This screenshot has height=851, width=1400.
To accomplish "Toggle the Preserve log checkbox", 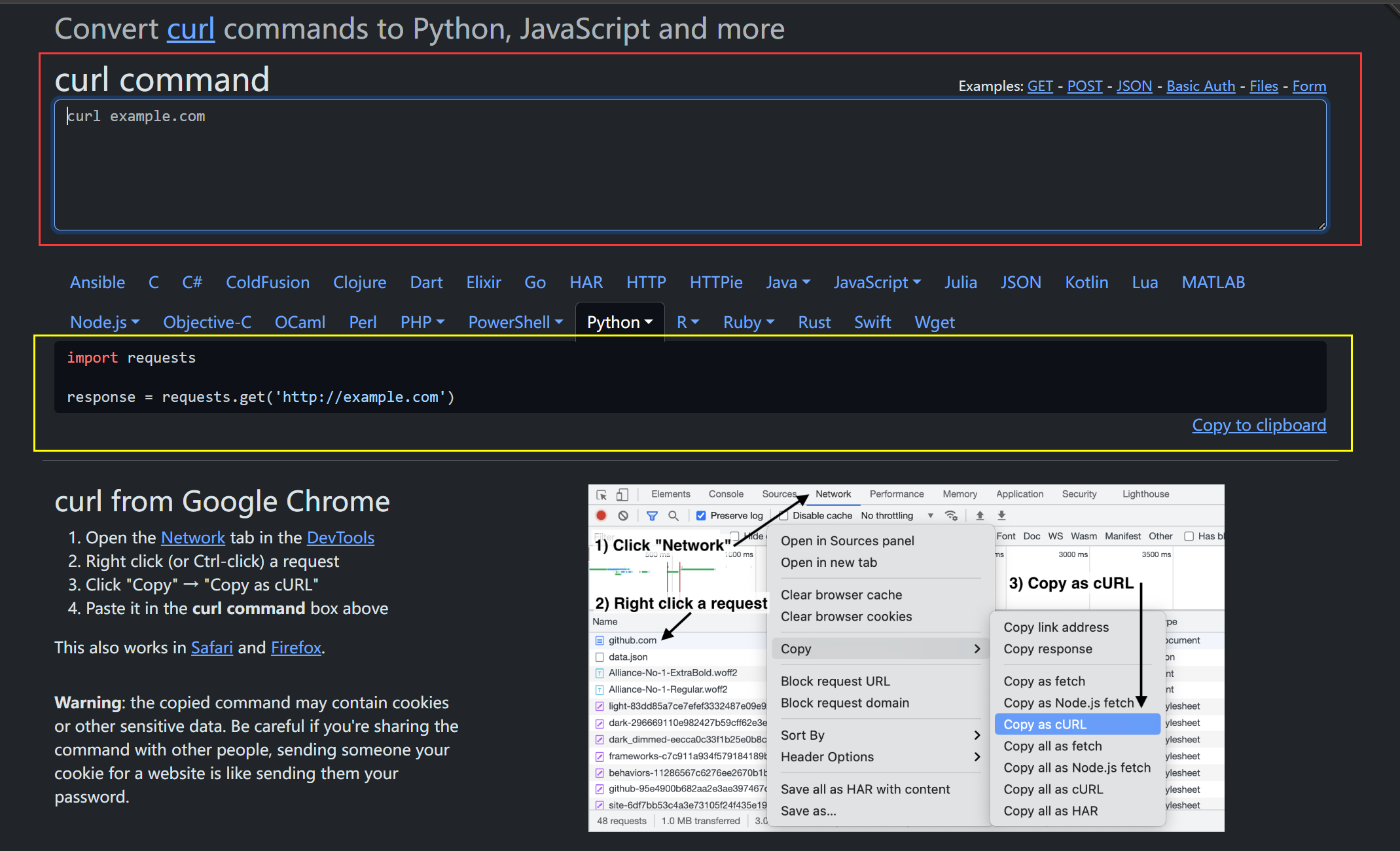I will (701, 515).
